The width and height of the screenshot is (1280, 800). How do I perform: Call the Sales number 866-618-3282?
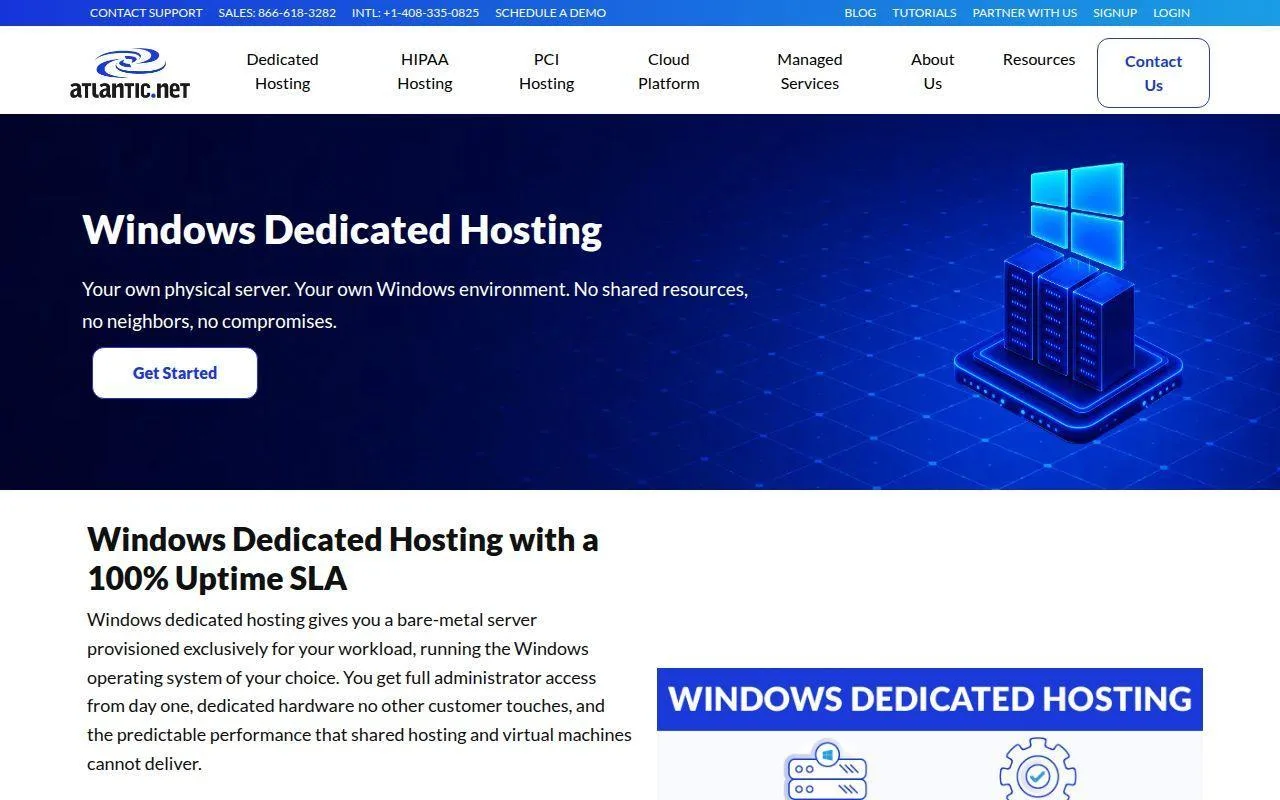277,13
